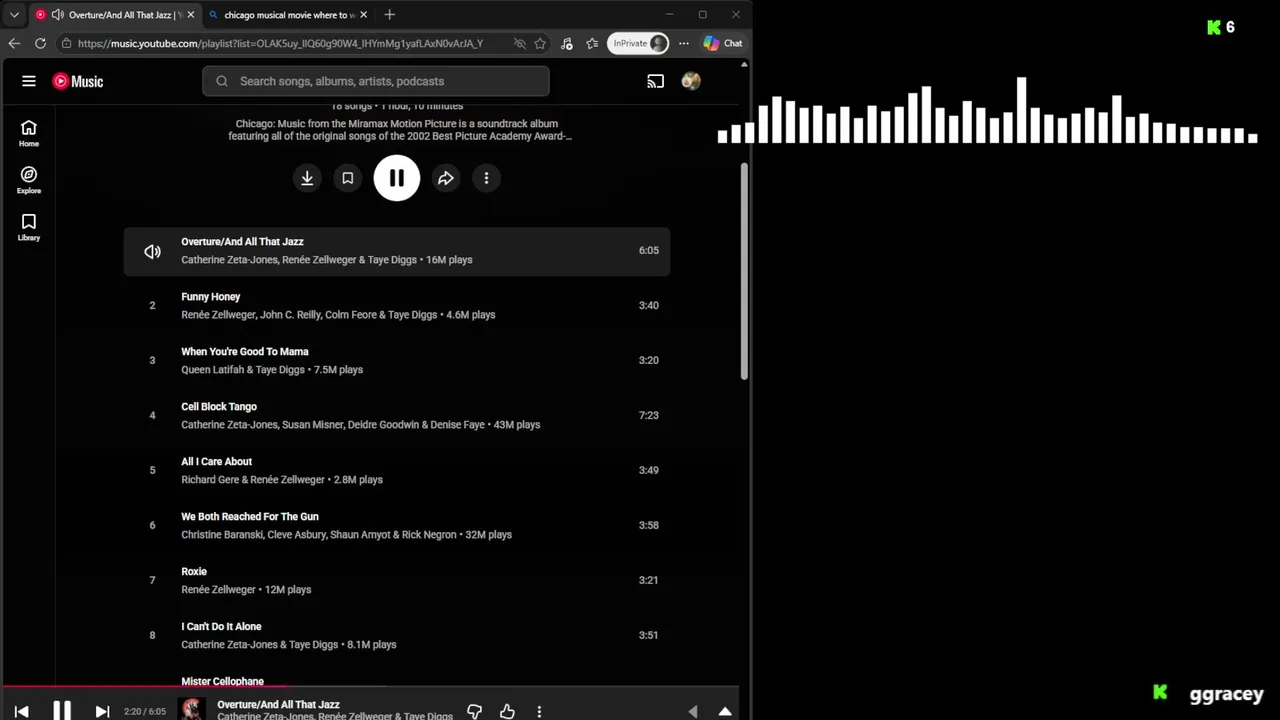
Task: Go back in the browser
Action: (x=14, y=43)
